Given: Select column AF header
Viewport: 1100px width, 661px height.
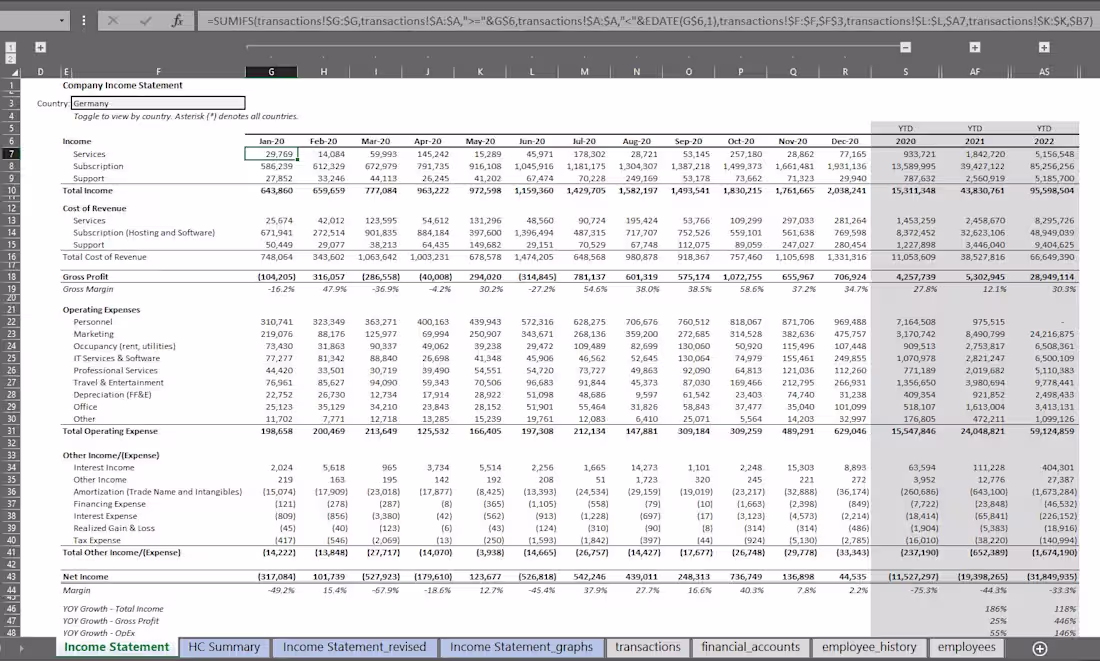Looking at the screenshot, I should [x=974, y=72].
